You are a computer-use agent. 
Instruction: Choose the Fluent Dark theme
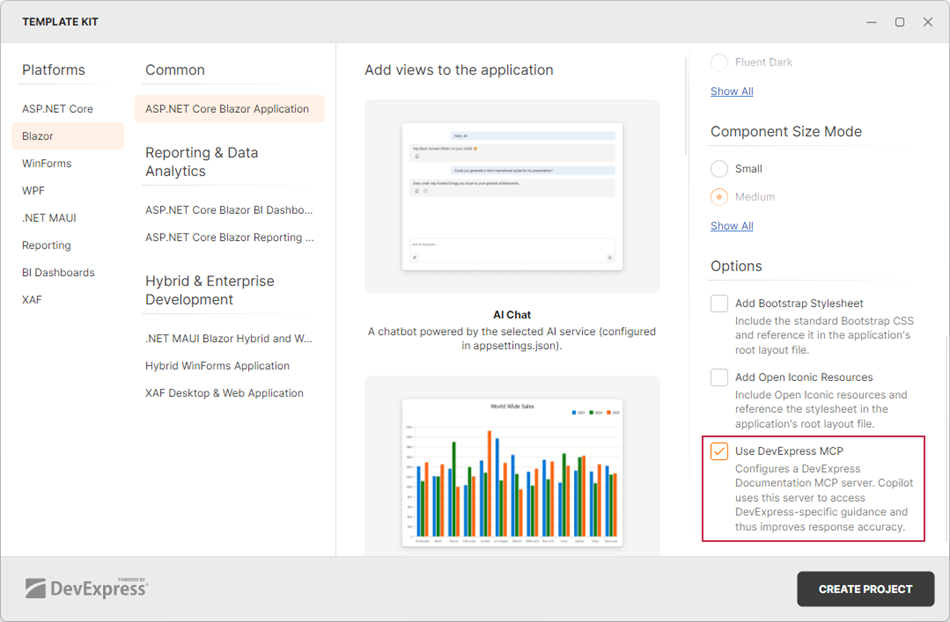pos(718,61)
